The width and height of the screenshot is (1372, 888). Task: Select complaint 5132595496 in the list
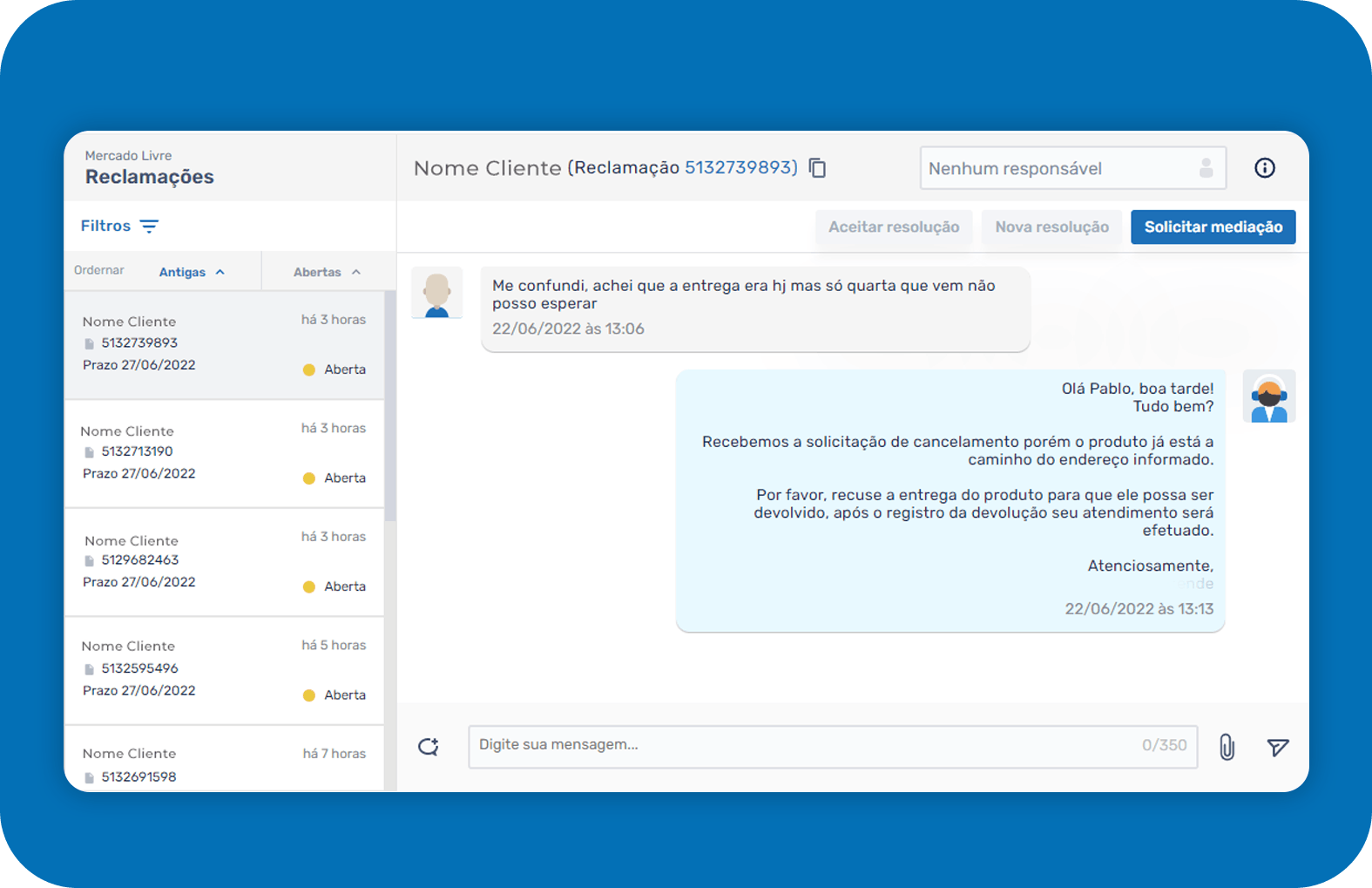(x=225, y=670)
